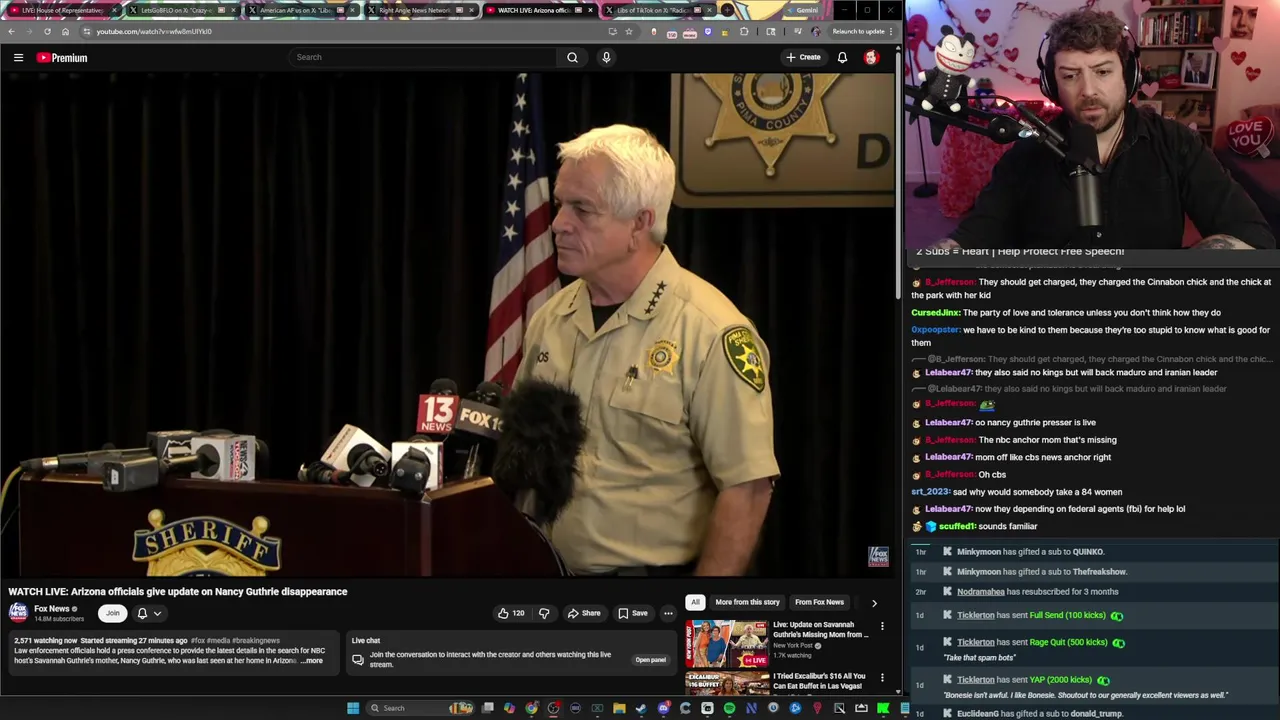Open a new browser tab
The height and width of the screenshot is (720, 1280).
tap(728, 10)
